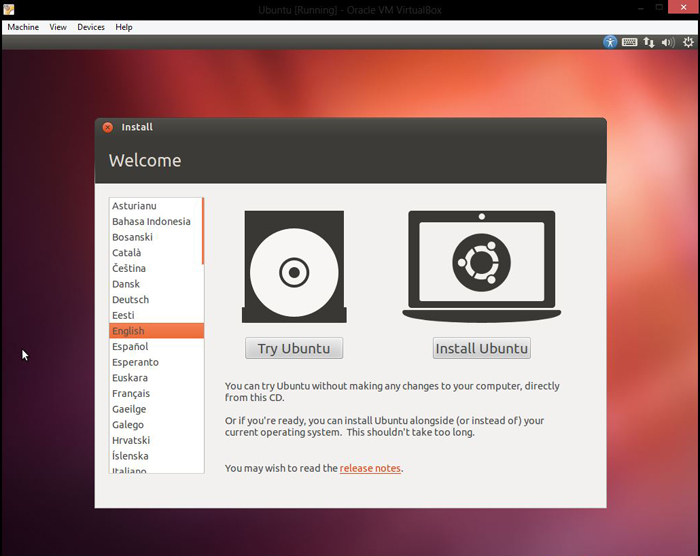
Task: Select the highlighted English language row
Action: coord(157,331)
